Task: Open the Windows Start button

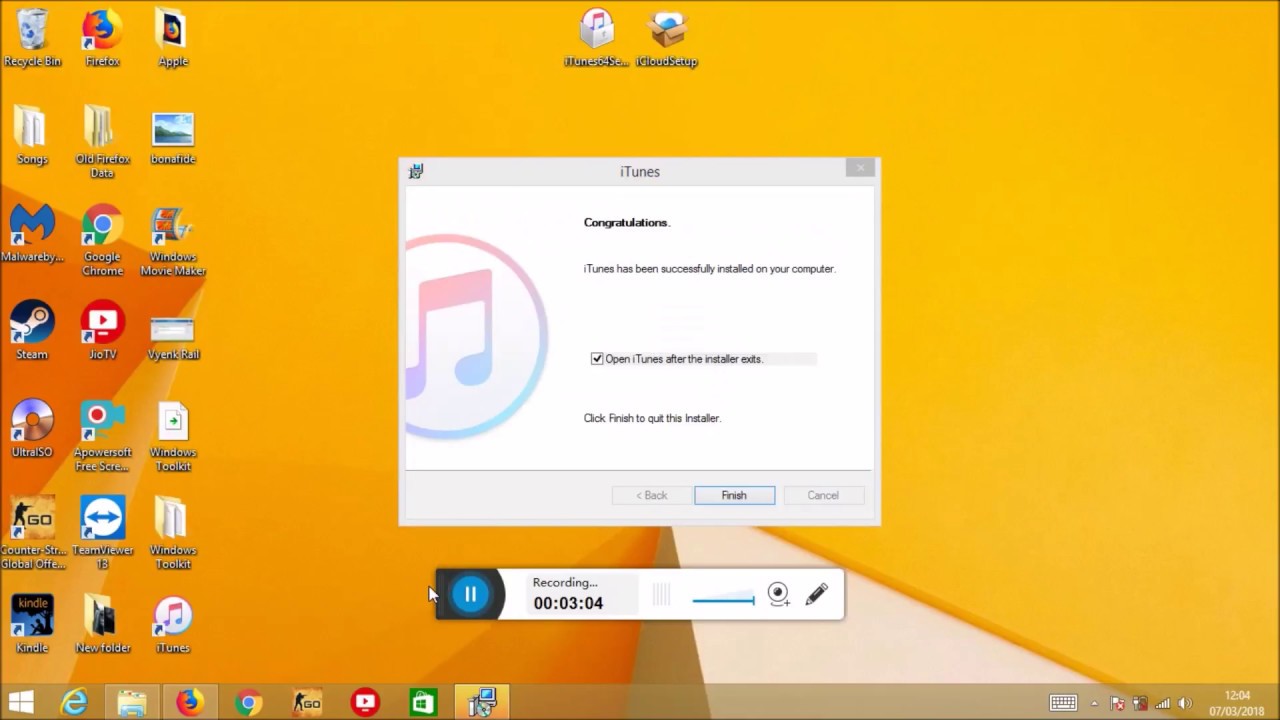Action: click(21, 702)
